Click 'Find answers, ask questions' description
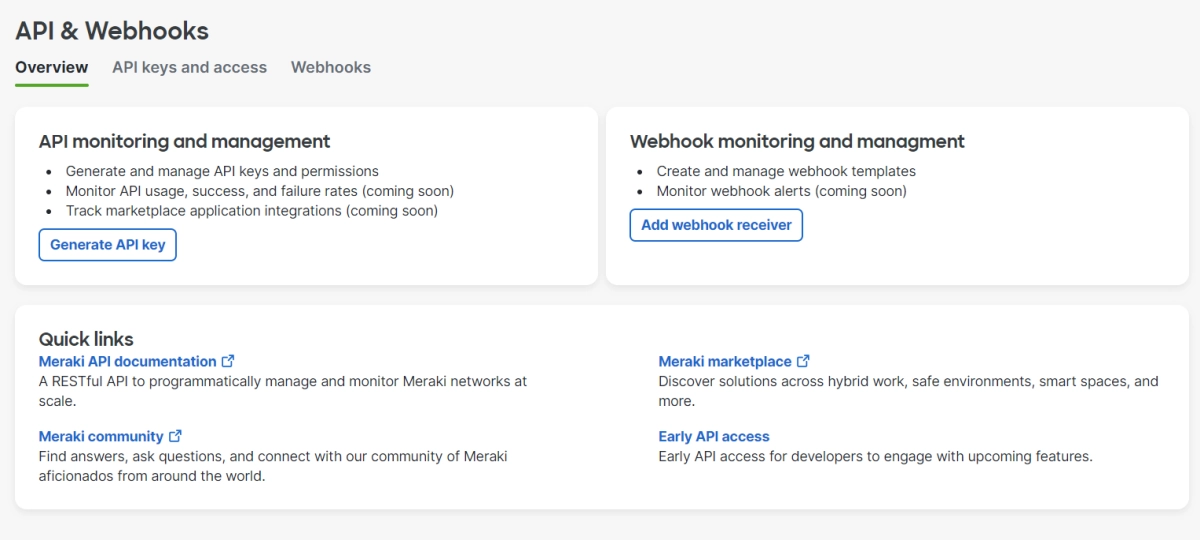This screenshot has width=1200, height=540. pos(273,466)
